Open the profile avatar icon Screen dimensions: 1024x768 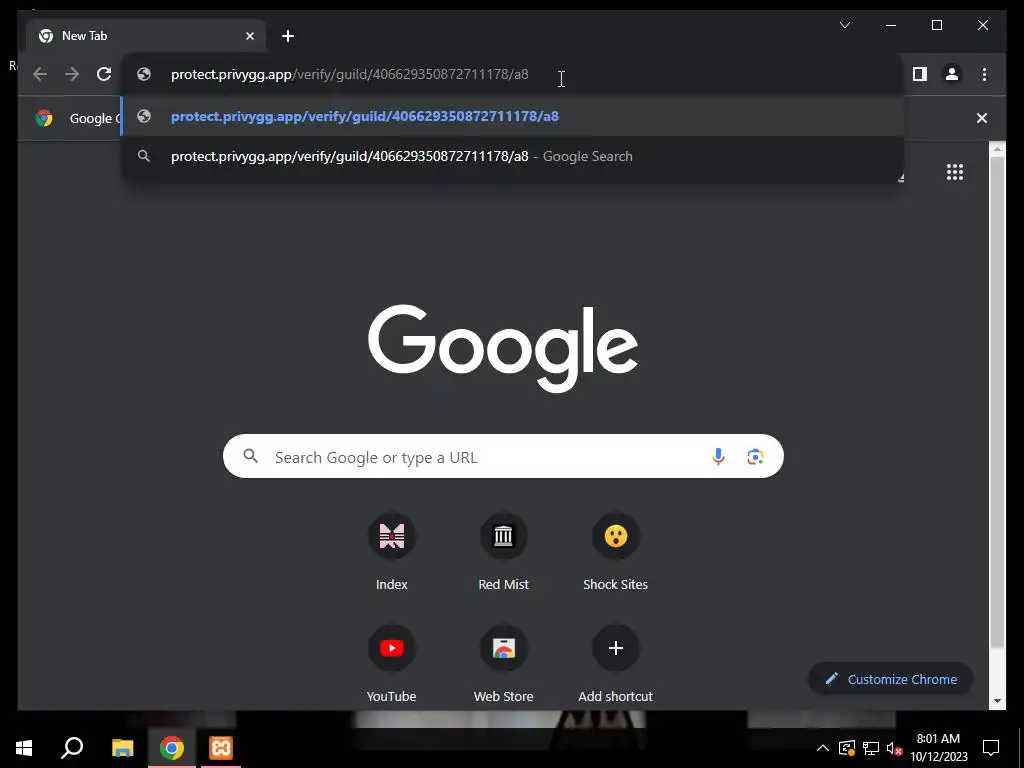pyautogui.click(x=952, y=74)
